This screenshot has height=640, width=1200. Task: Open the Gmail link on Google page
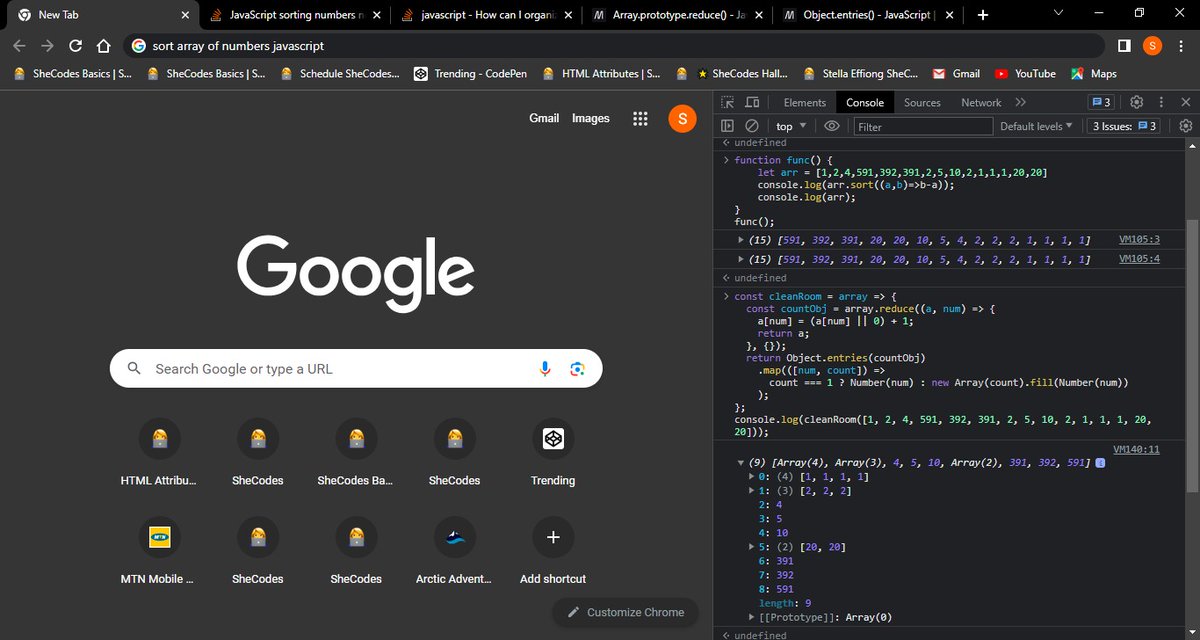coord(544,118)
